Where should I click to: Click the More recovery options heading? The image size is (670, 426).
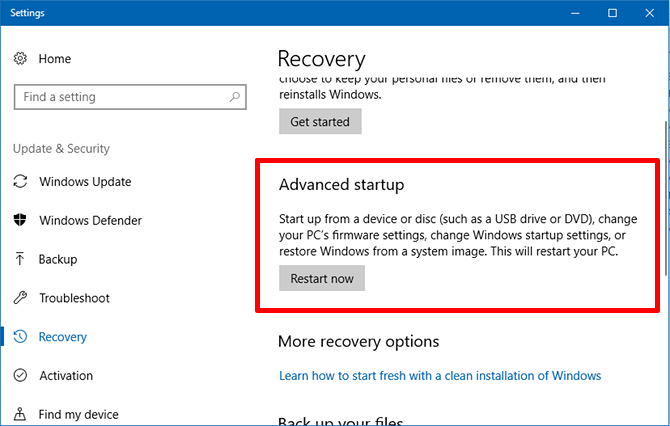tap(359, 341)
